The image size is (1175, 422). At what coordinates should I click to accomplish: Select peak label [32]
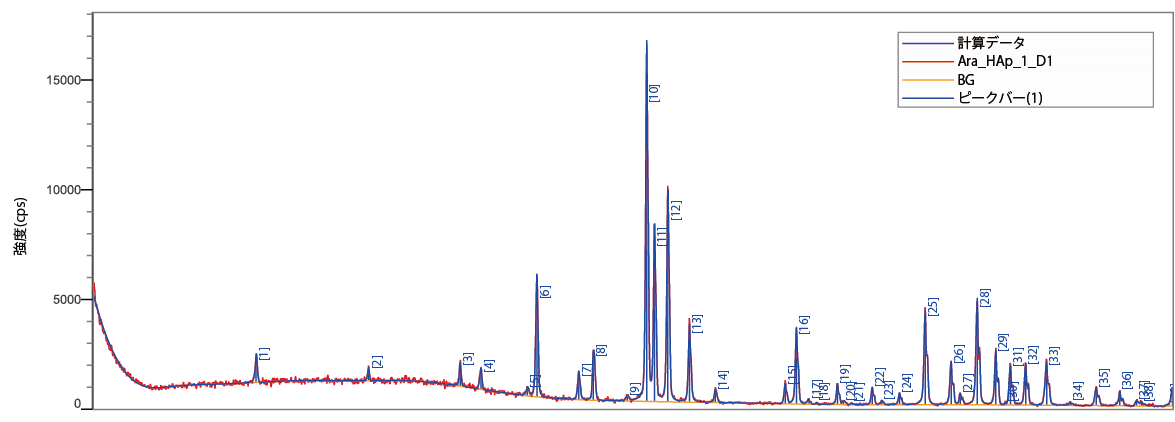(1033, 355)
